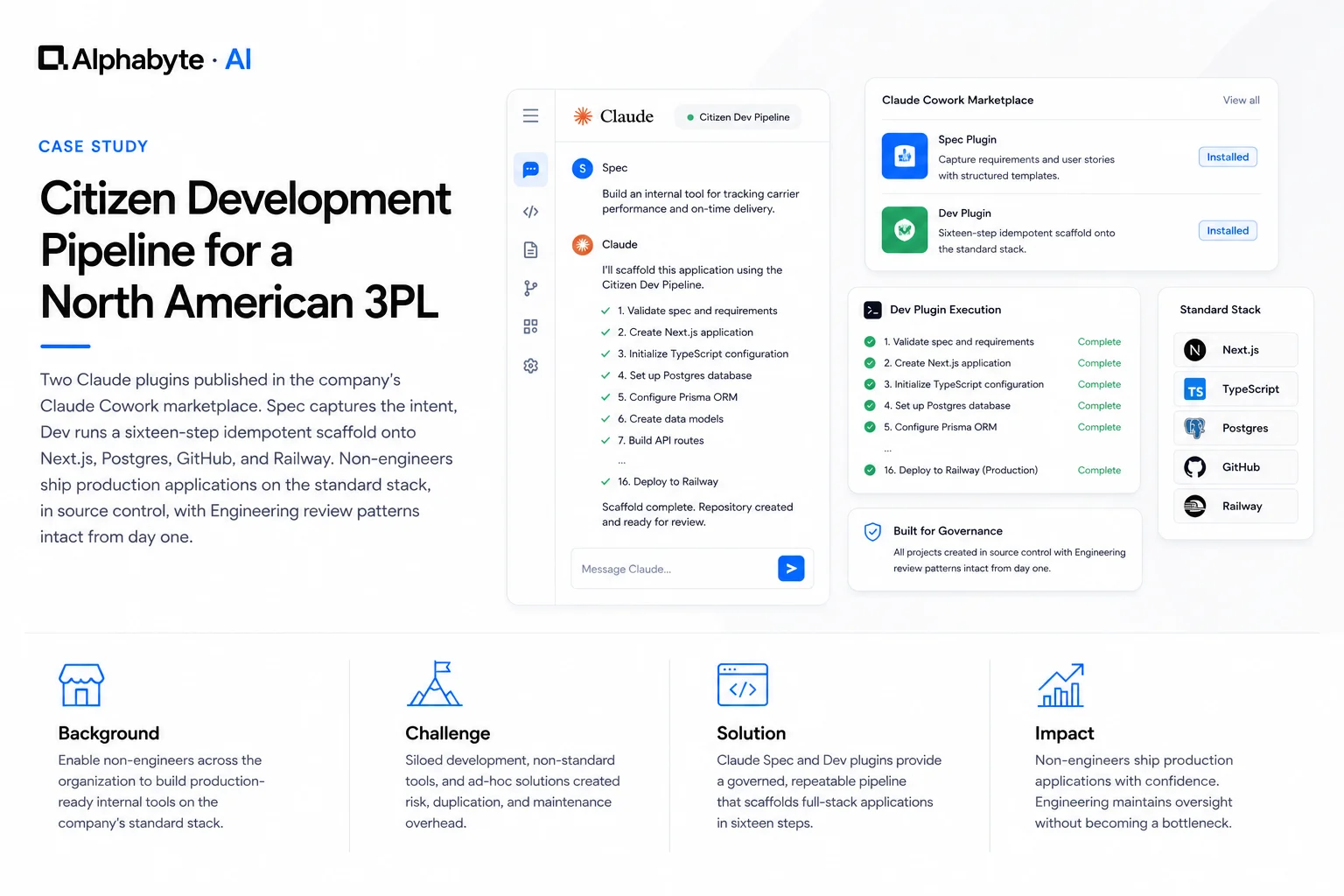Image resolution: width=1344 pixels, height=896 pixels.
Task: Click the Standard Stack heading
Action: click(x=1220, y=310)
